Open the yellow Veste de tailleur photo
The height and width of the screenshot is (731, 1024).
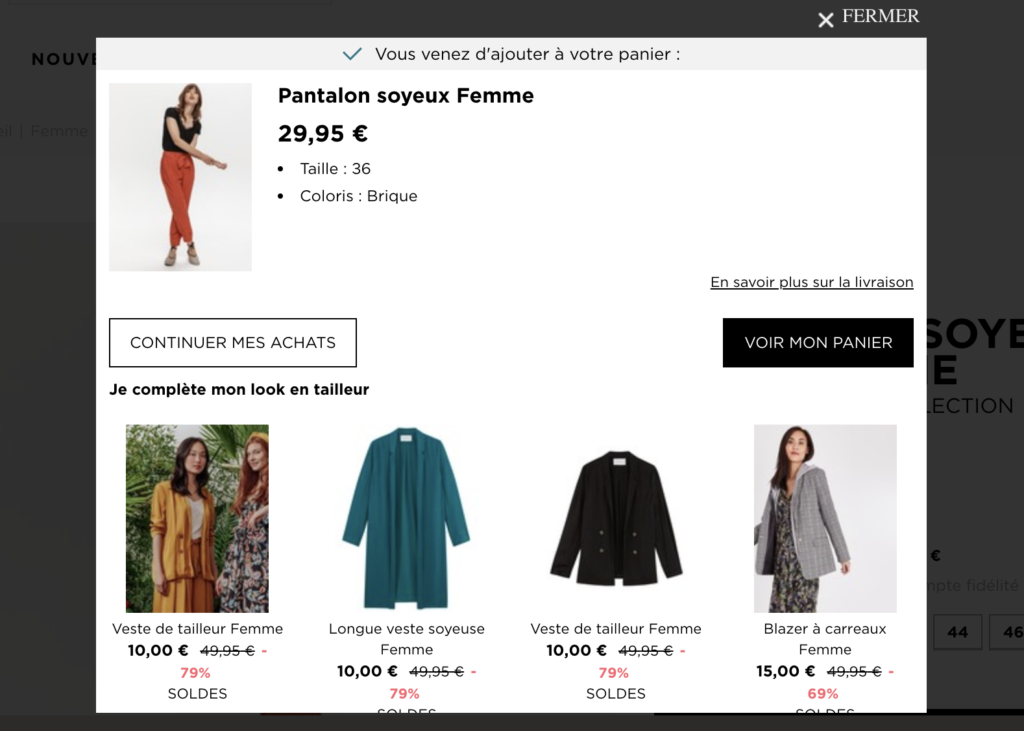[x=197, y=518]
